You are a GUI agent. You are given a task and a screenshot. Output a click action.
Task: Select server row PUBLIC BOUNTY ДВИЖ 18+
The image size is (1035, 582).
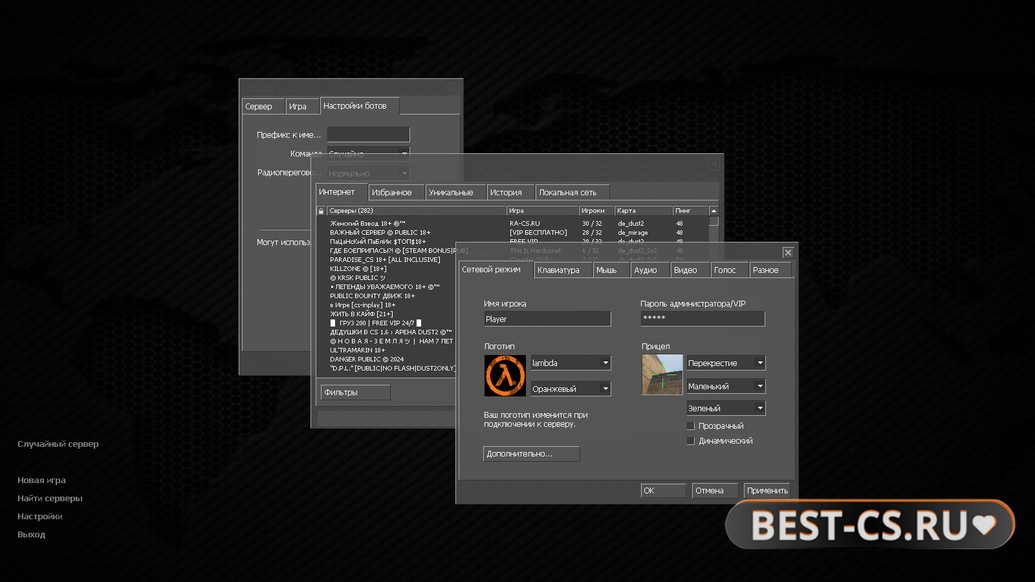pos(386,296)
